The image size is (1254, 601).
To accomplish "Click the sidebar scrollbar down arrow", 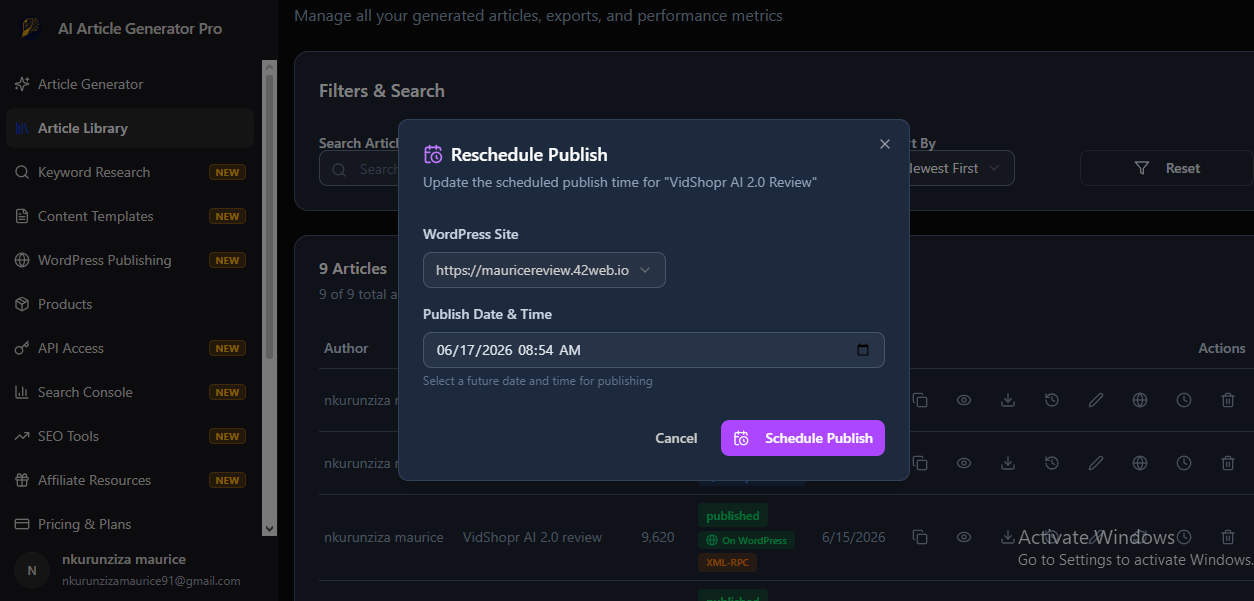I will click(x=269, y=527).
